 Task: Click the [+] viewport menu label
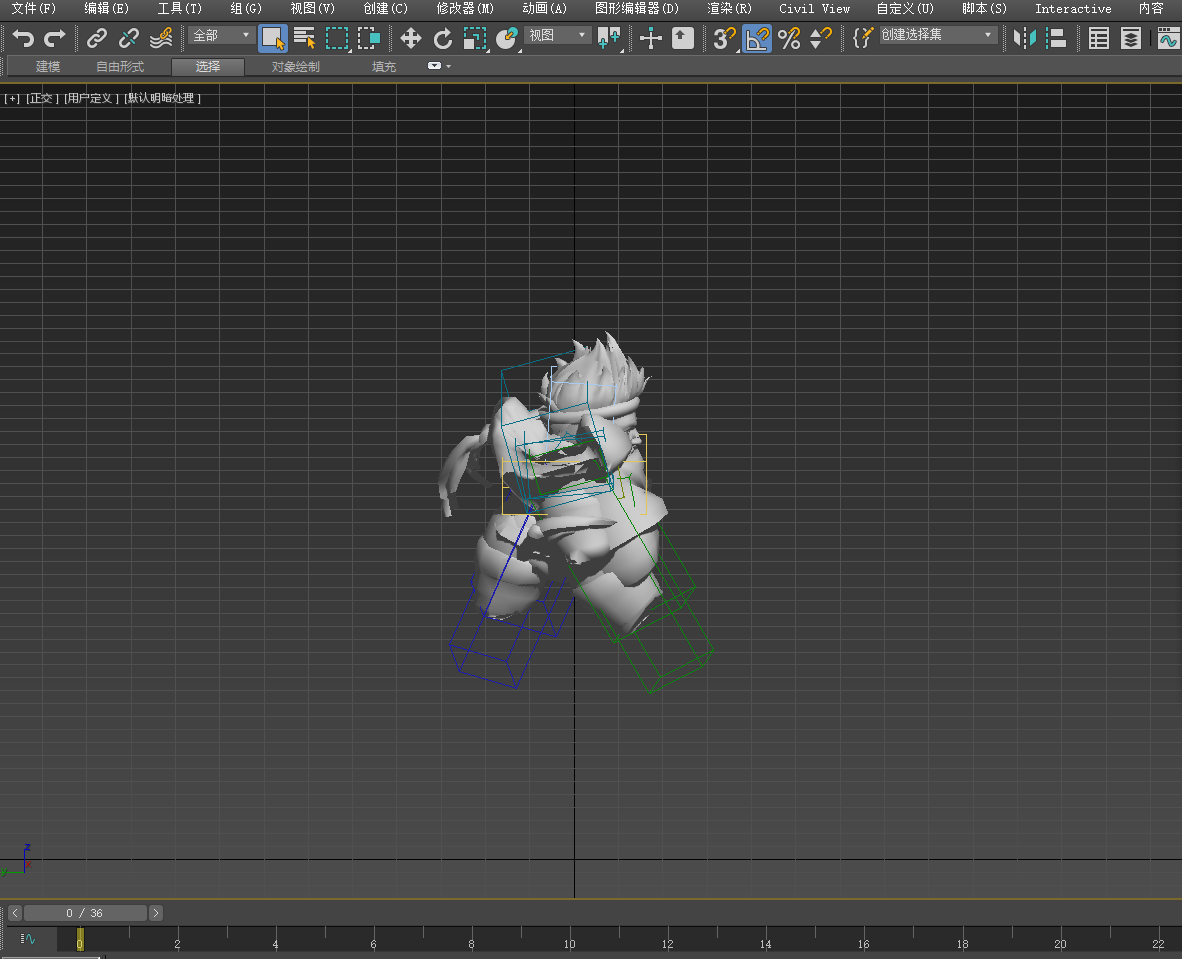click(12, 98)
